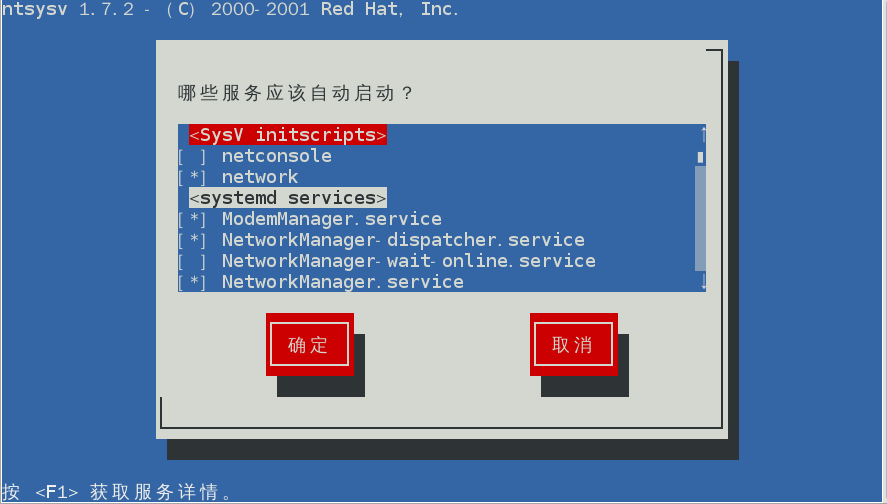Click the F1 service details hint
The height and width of the screenshot is (504, 887).
point(117,492)
